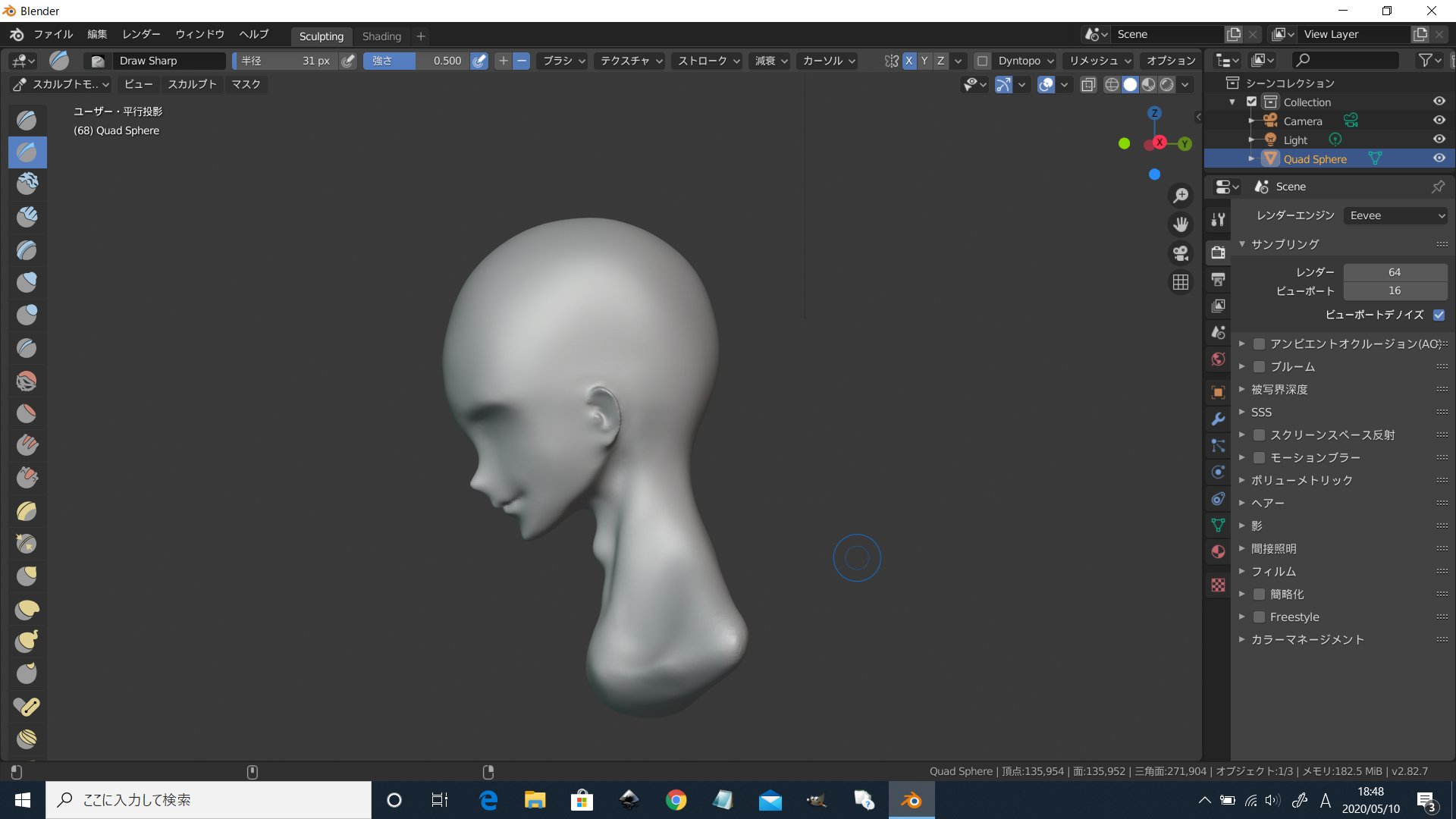Expand the Collection tree item
The width and height of the screenshot is (1456, 819).
(x=1232, y=102)
